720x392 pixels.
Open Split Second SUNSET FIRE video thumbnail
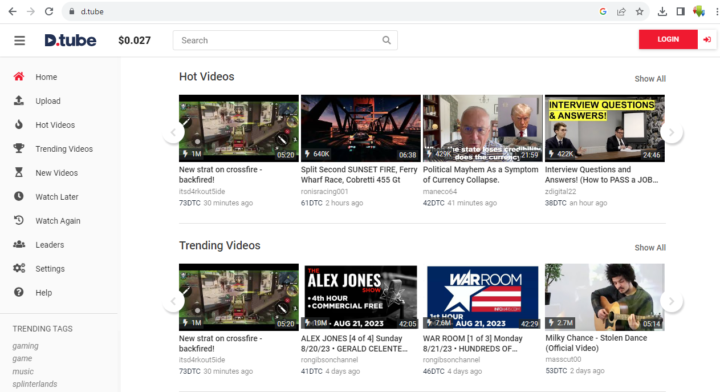tap(360, 128)
